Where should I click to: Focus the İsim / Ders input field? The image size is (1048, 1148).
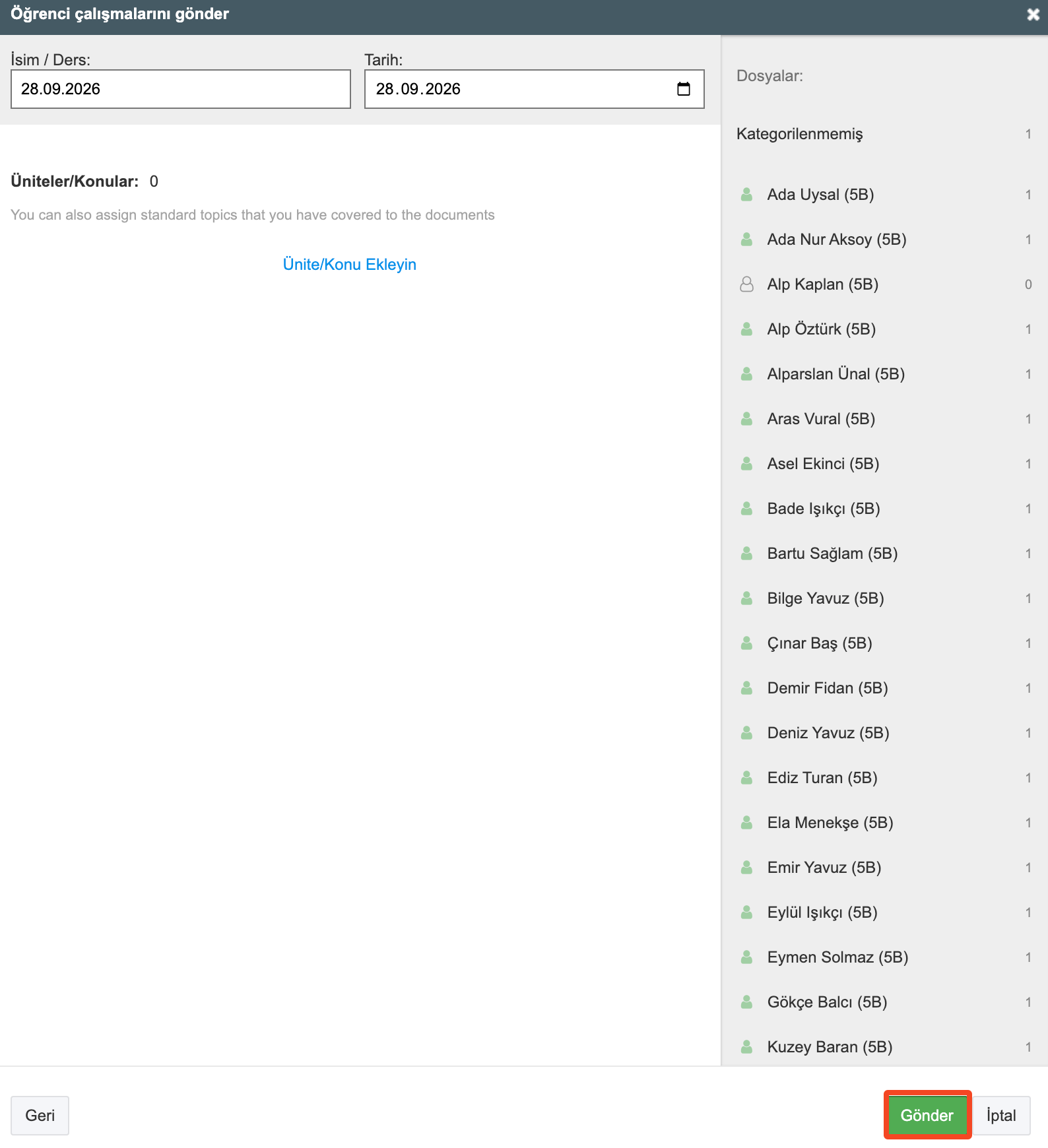pyautogui.click(x=181, y=89)
